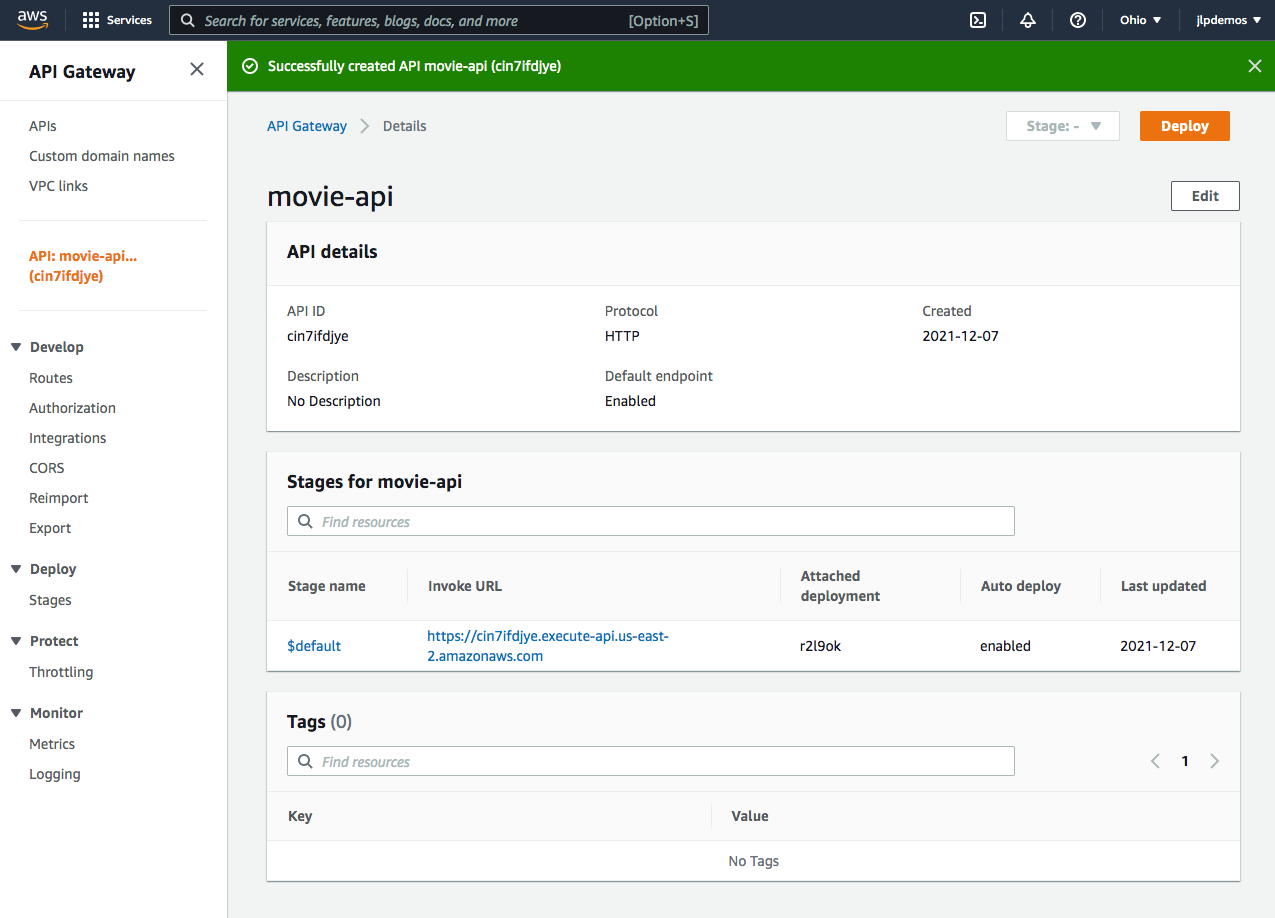Open the notifications bell
Image resolution: width=1275 pixels, height=918 pixels.
[1028, 20]
